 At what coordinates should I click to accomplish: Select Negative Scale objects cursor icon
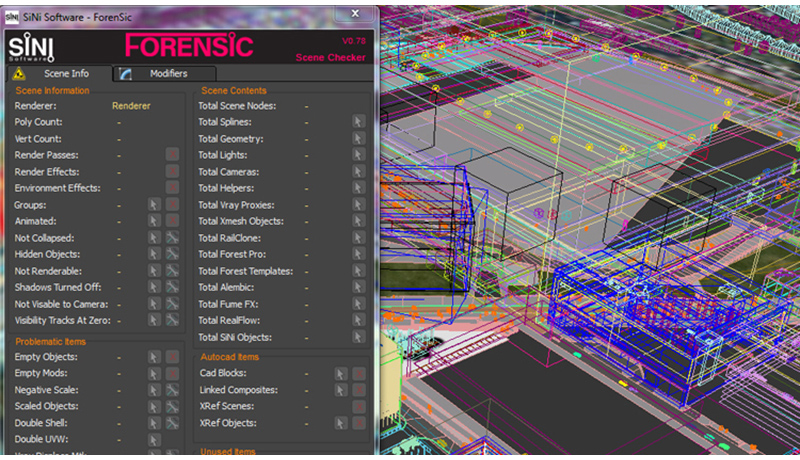(x=154, y=390)
